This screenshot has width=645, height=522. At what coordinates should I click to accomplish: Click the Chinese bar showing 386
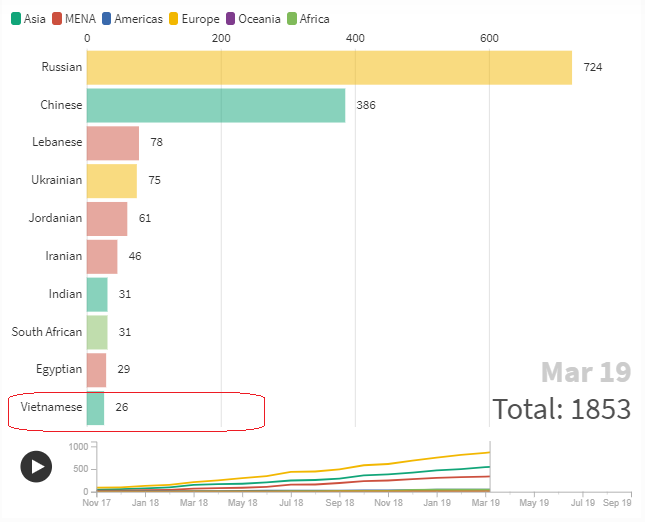click(x=216, y=105)
